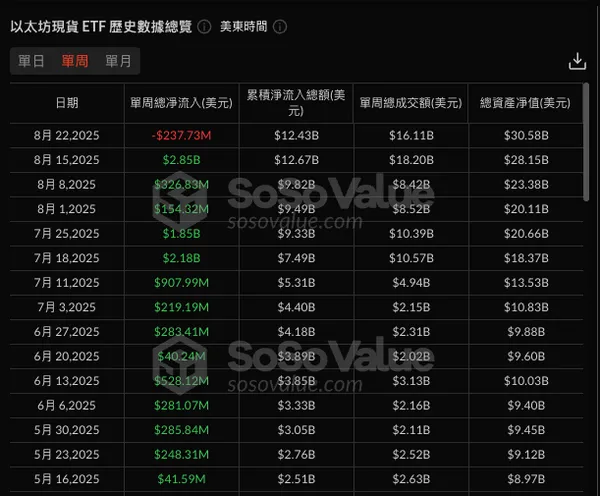Click the 總資產淨值(美元) column header
This screenshot has width=600, height=496.
pos(525,103)
